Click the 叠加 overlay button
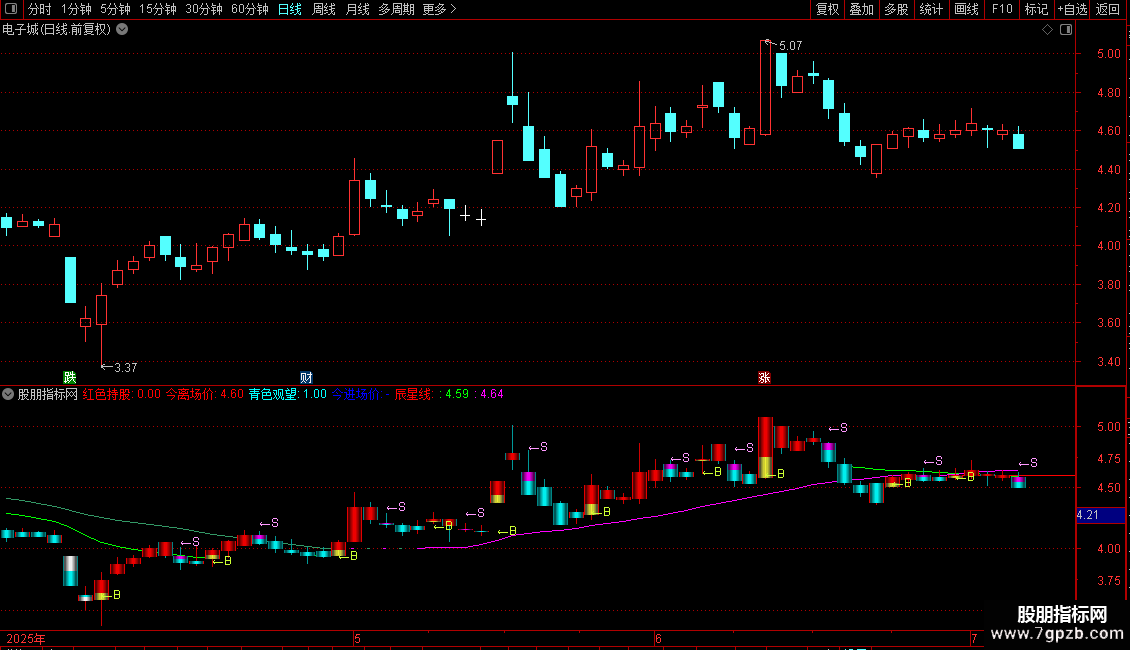 click(x=861, y=9)
